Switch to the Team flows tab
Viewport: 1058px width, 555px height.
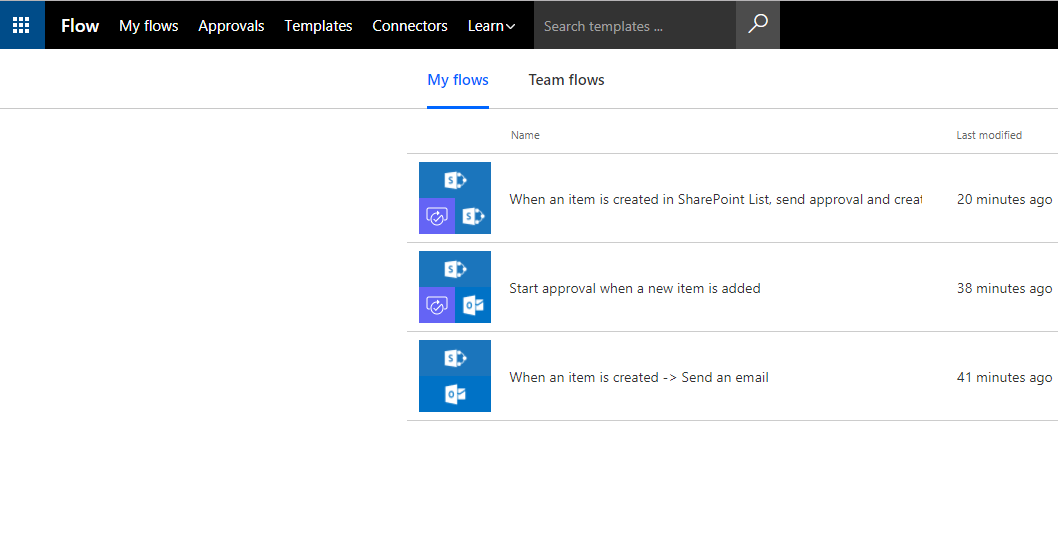coord(566,80)
